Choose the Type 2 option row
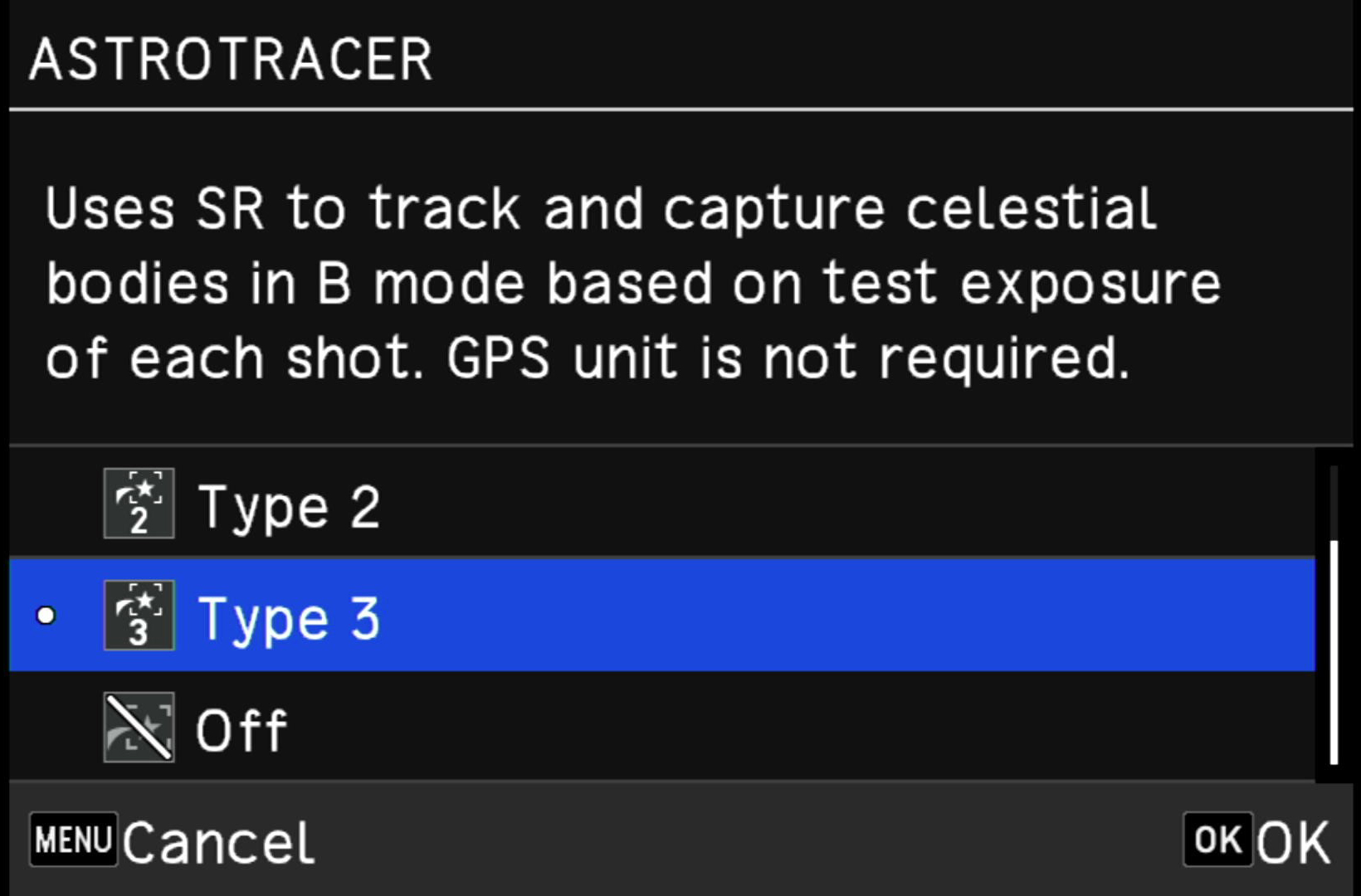This screenshot has height=896, width=1361. (662, 504)
